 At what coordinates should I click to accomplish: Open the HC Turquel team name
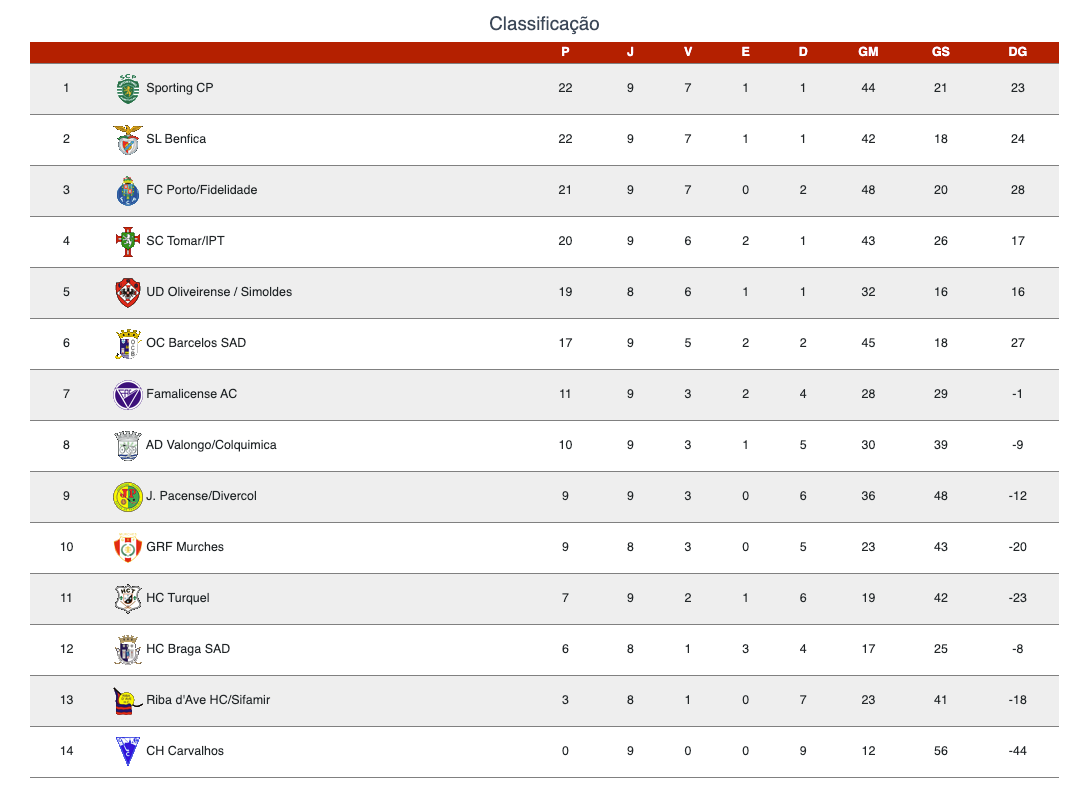(178, 598)
